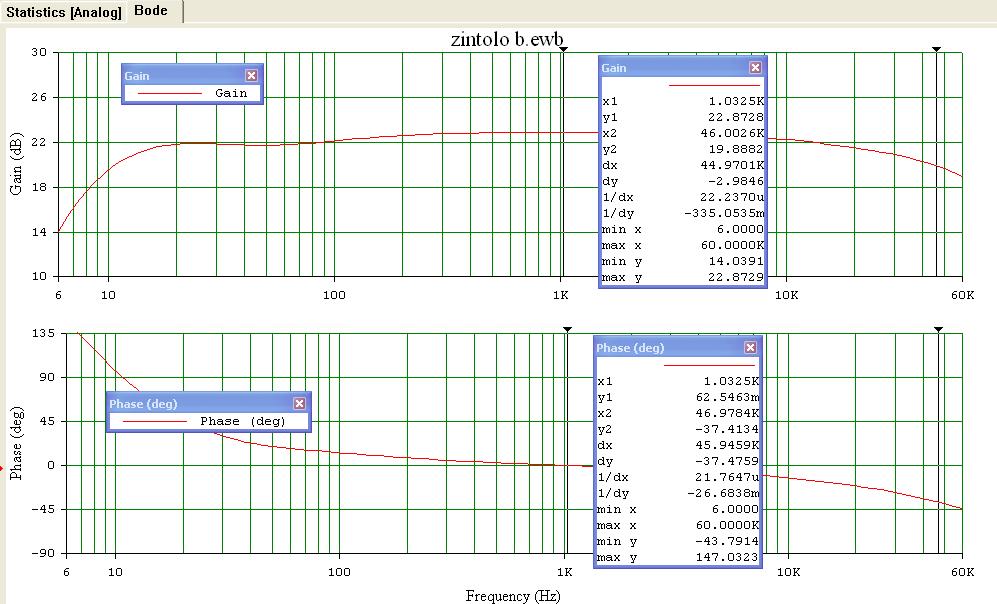Close the Gain legend box
Screen dimensions: 997x604
(x=251, y=76)
